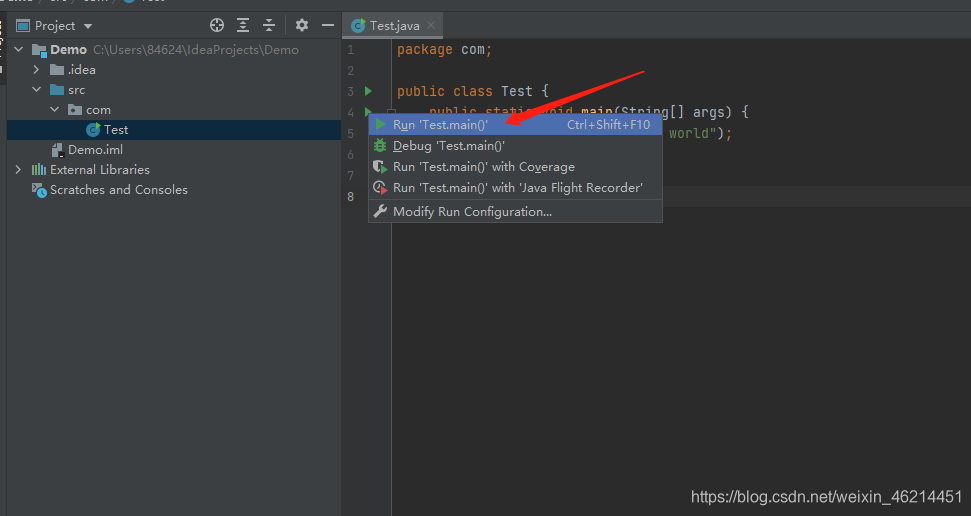The image size is (971, 516).
Task: Click line number 8 in the gutter
Action: [x=351, y=196]
